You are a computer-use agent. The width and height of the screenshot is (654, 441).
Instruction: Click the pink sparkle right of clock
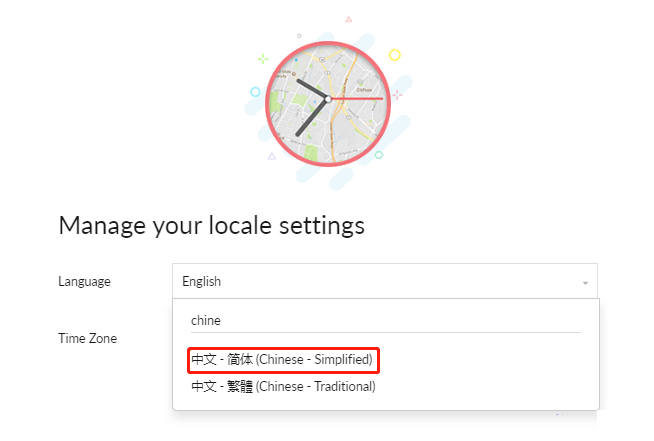(397, 95)
